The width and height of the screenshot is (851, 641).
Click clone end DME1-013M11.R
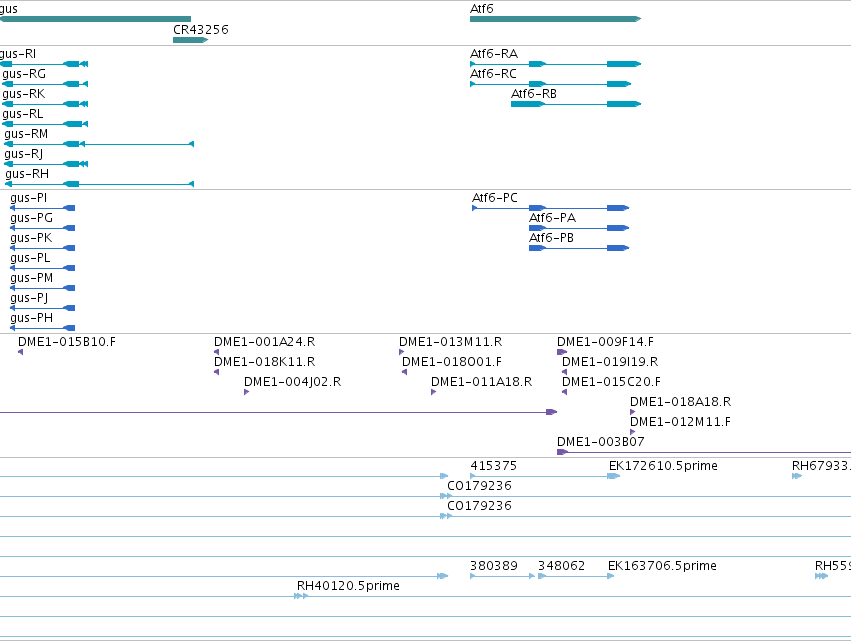click(402, 352)
